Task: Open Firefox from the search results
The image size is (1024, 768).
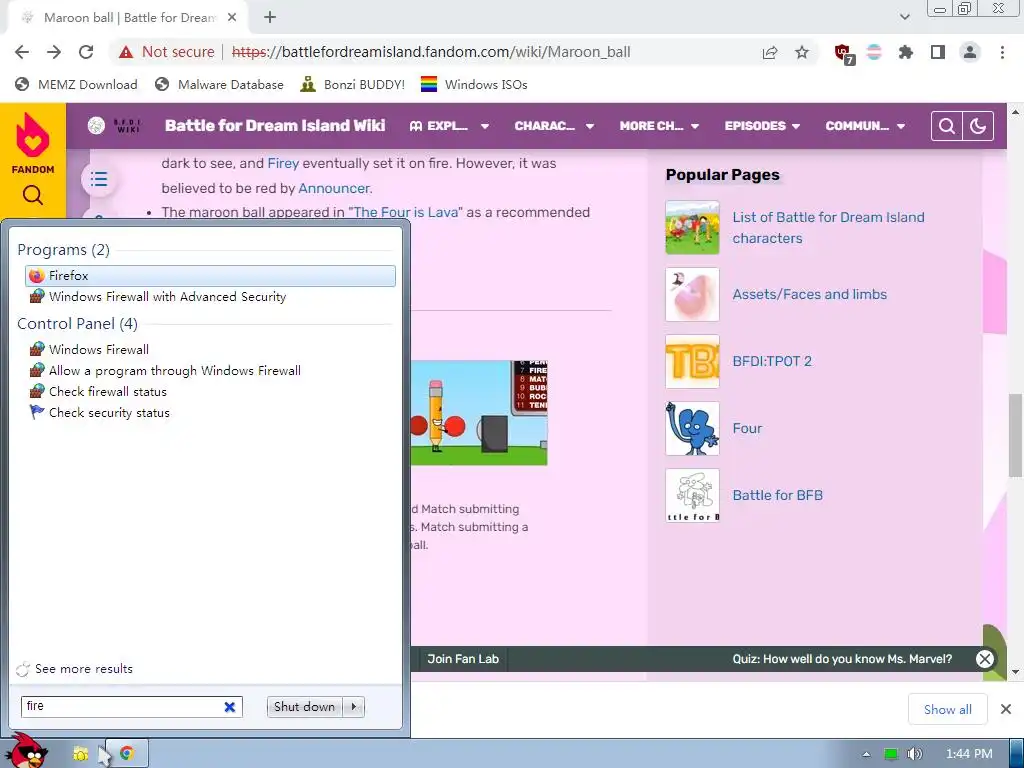Action: click(x=210, y=276)
